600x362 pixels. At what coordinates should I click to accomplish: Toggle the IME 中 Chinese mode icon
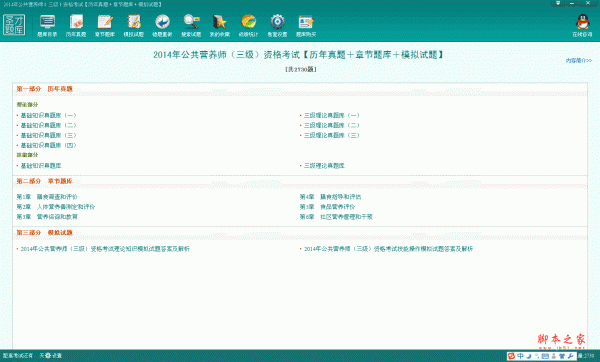(x=520, y=356)
